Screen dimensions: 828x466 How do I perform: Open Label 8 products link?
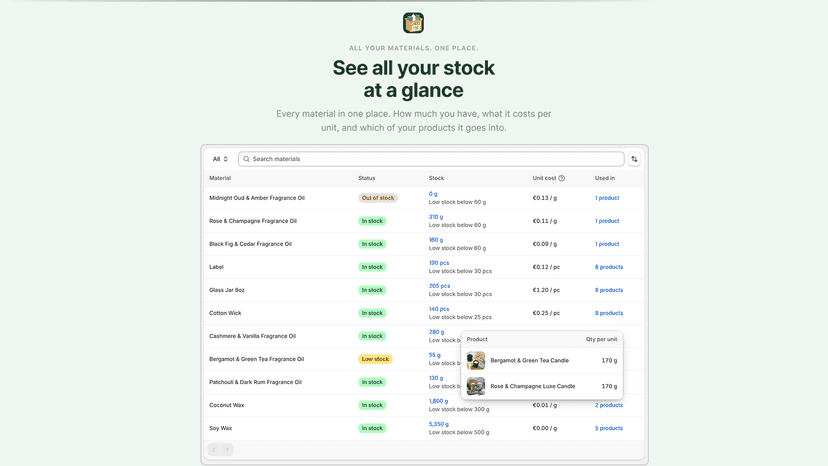pos(609,267)
